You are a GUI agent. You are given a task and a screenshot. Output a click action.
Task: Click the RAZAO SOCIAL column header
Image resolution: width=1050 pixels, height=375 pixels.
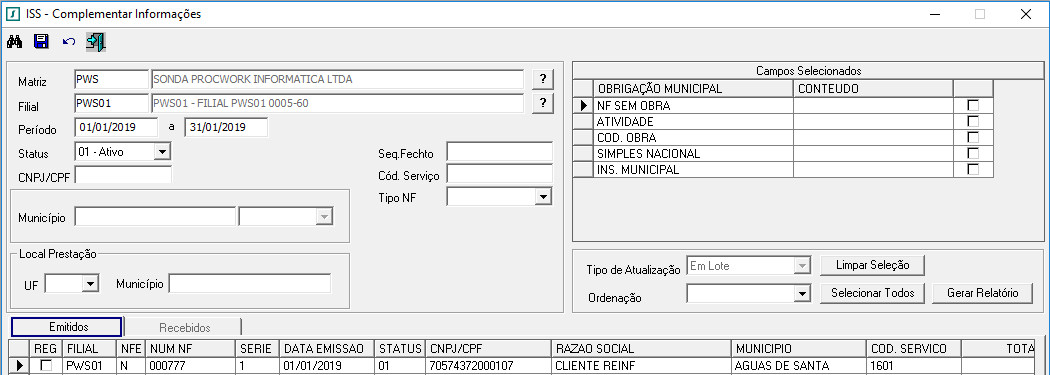pyautogui.click(x=642, y=349)
